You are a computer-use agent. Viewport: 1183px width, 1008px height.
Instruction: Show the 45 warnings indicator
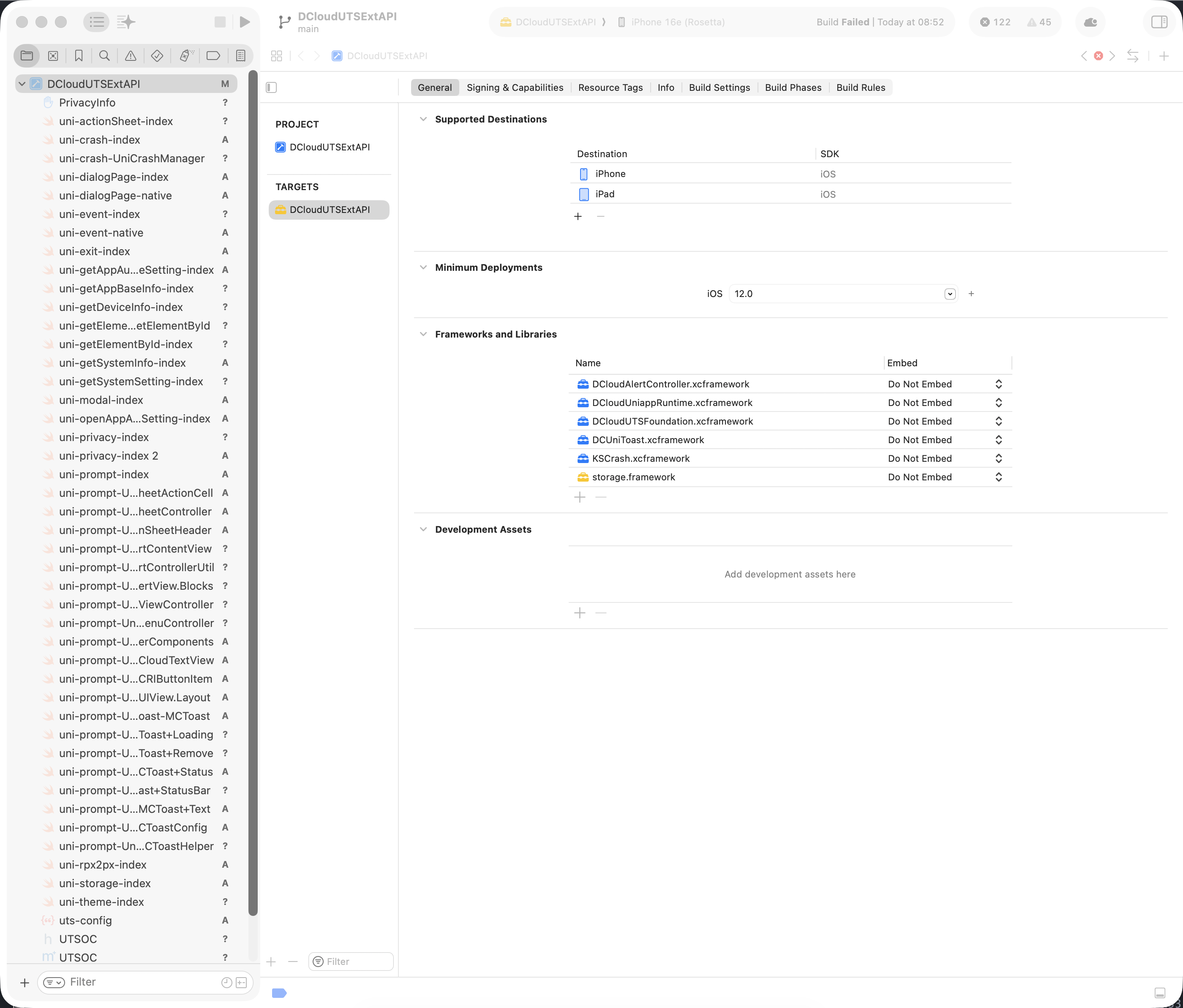click(x=1039, y=22)
